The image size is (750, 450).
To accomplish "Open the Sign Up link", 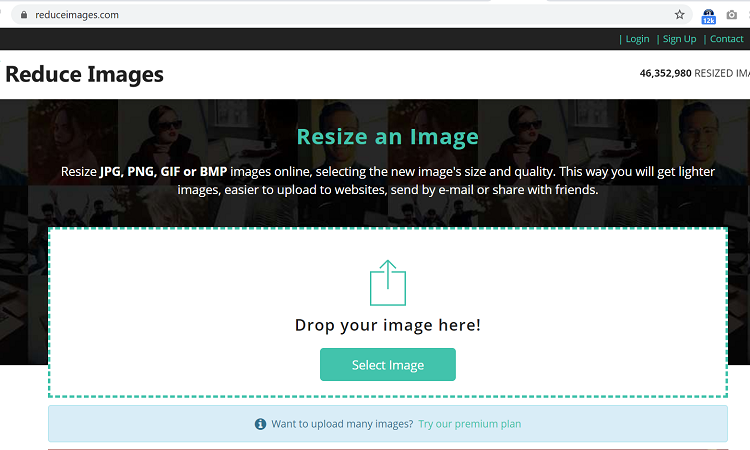I will (679, 39).
